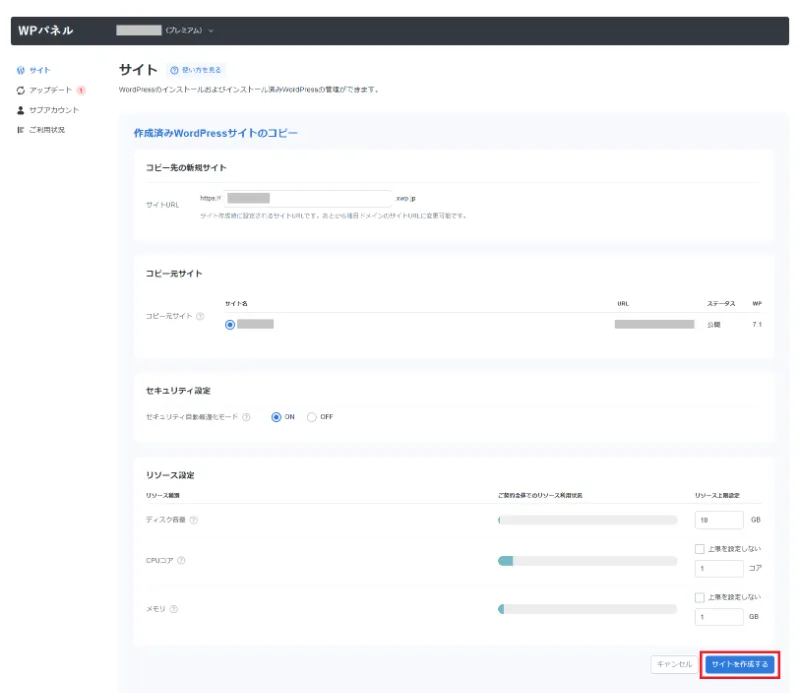Focus the サイトURL input field
Image resolution: width=800 pixels, height=693 pixels.
click(x=308, y=198)
